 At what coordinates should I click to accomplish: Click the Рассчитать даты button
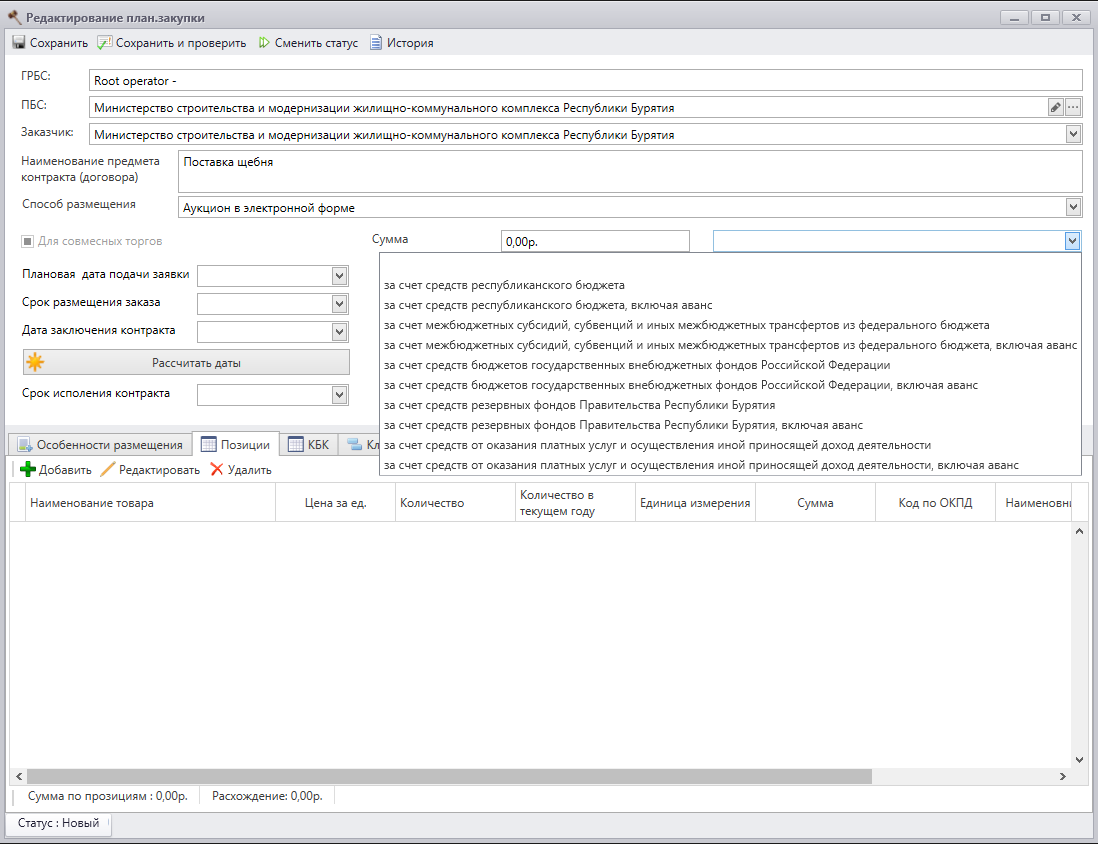tap(186, 363)
